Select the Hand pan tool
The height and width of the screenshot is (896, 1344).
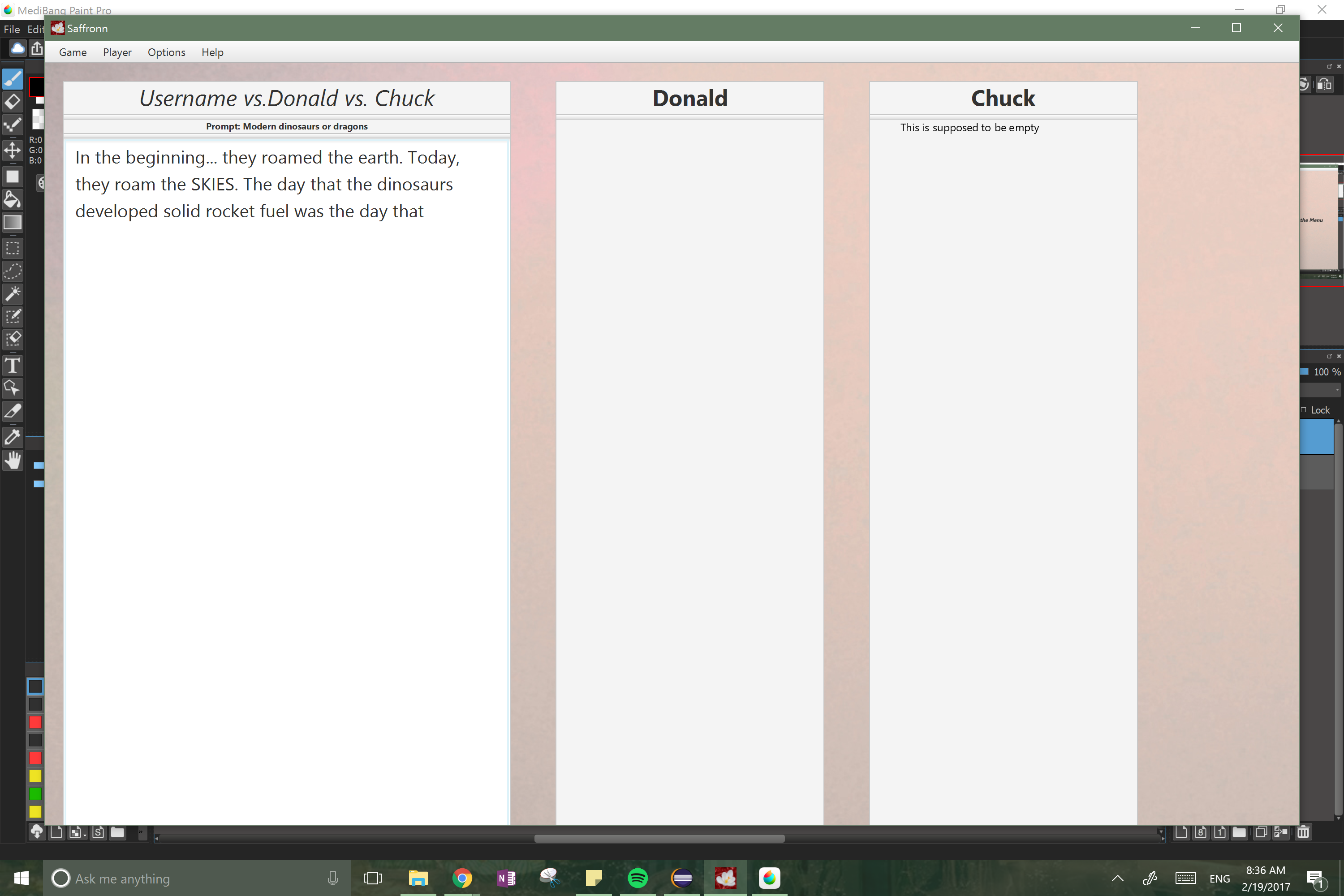tap(13, 461)
